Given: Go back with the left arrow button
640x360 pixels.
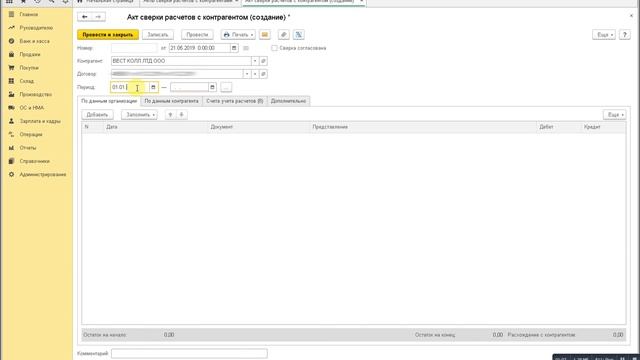Looking at the screenshot, I should point(84,17).
